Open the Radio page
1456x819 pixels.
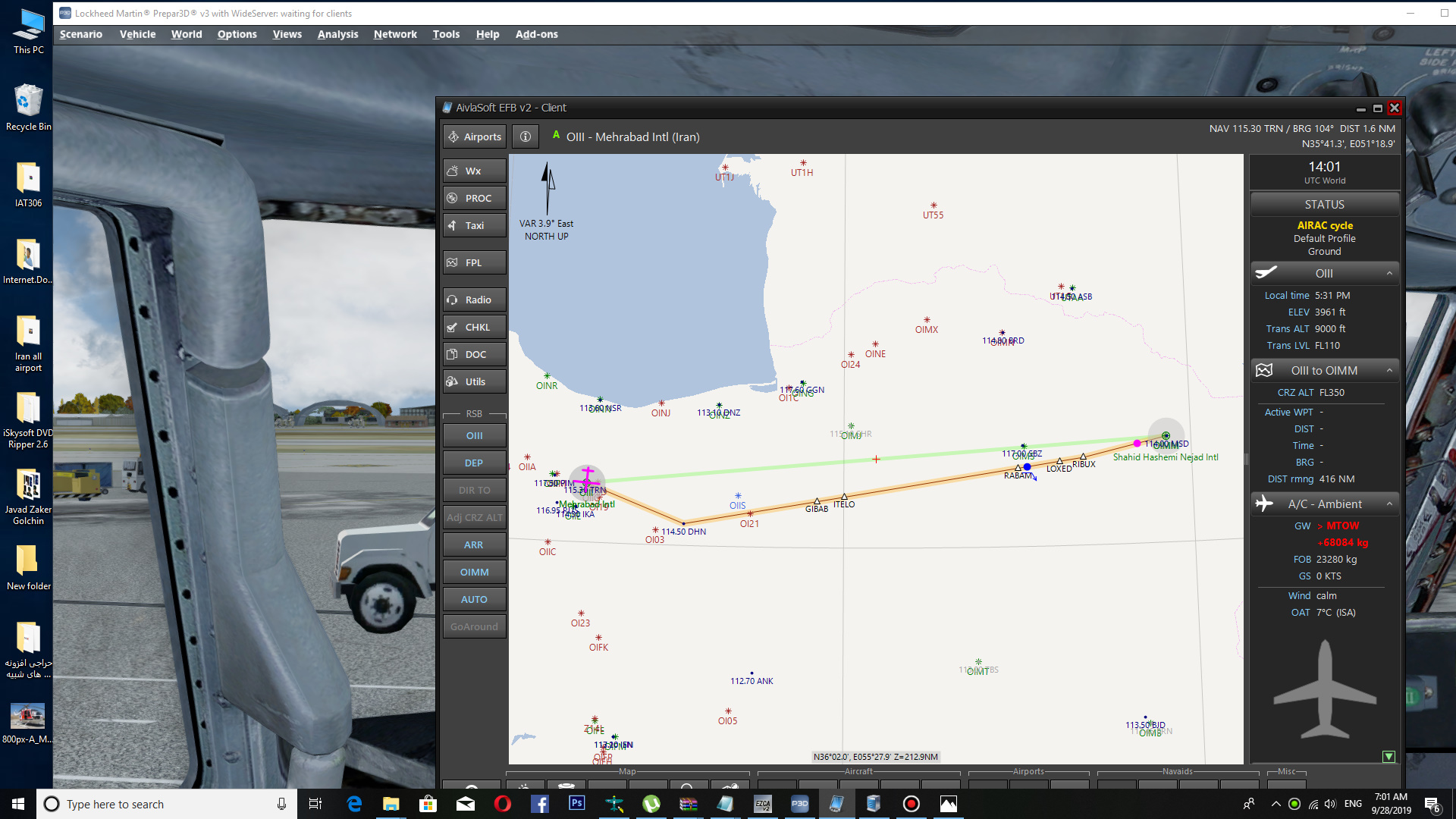tap(475, 300)
